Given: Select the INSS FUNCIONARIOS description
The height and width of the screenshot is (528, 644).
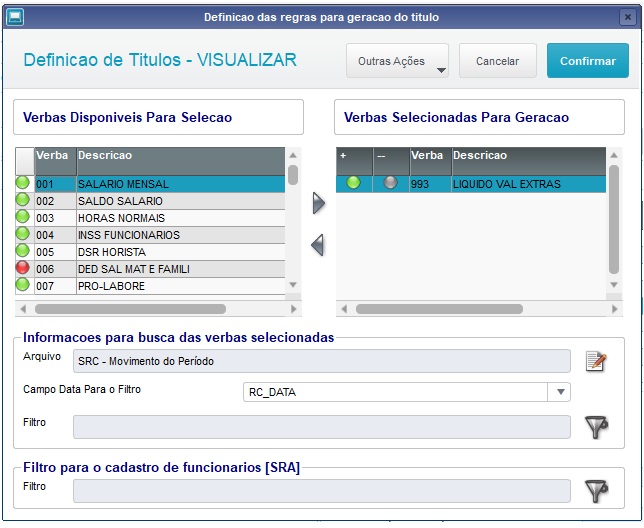Looking at the screenshot, I should (129, 235).
